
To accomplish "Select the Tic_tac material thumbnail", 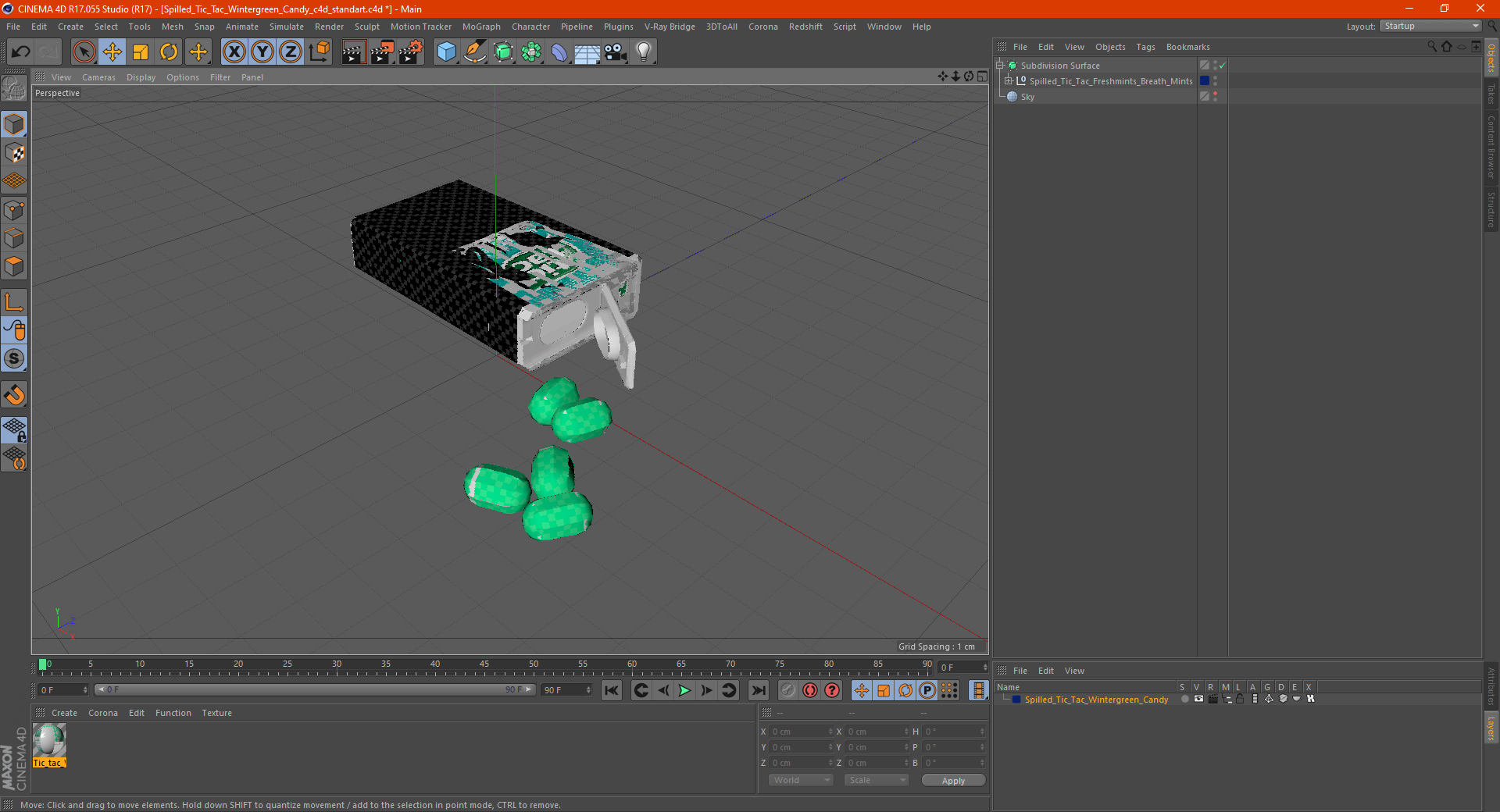I will (49, 741).
